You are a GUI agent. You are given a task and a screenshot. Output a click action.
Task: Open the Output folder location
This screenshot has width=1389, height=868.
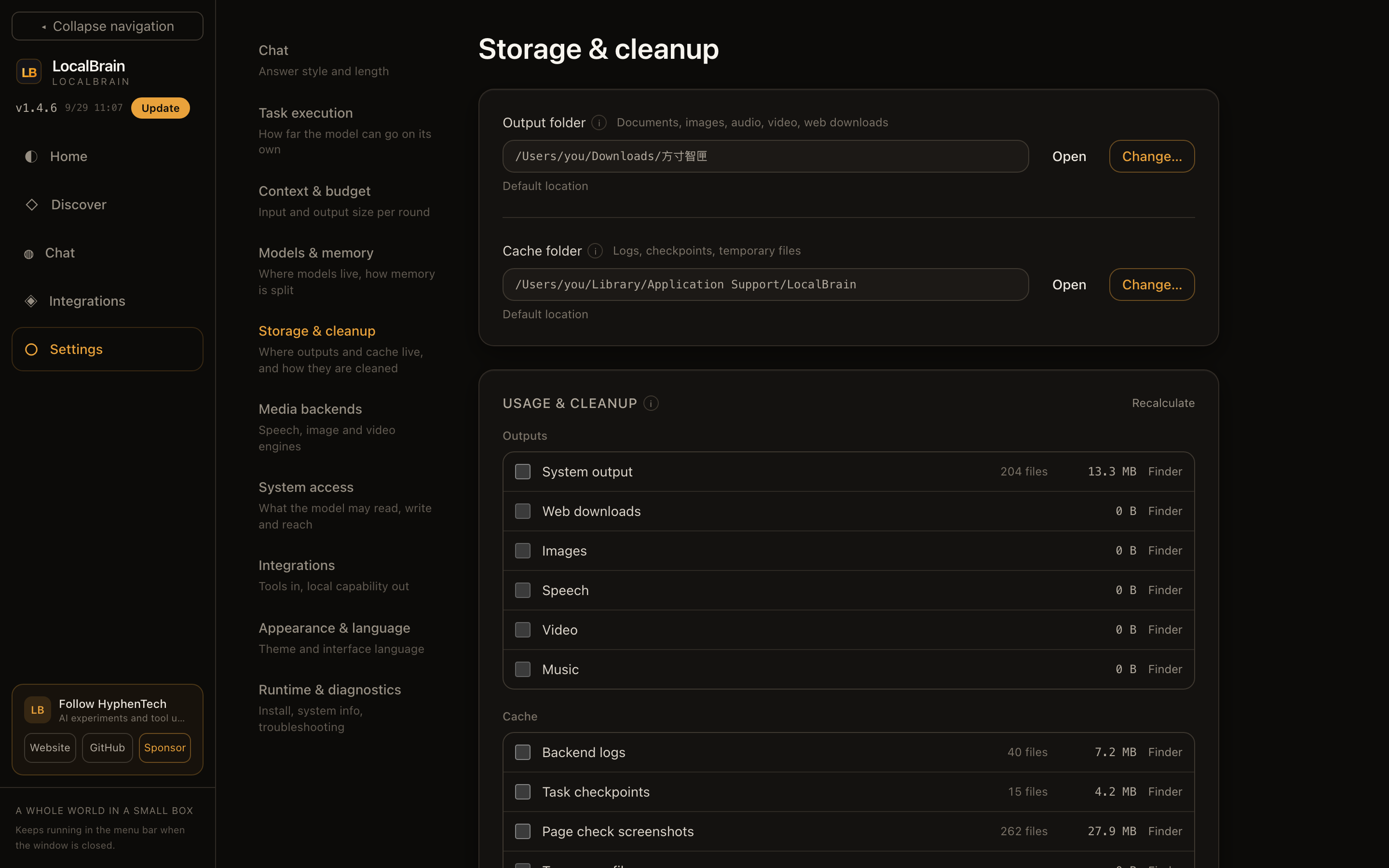(x=1069, y=156)
